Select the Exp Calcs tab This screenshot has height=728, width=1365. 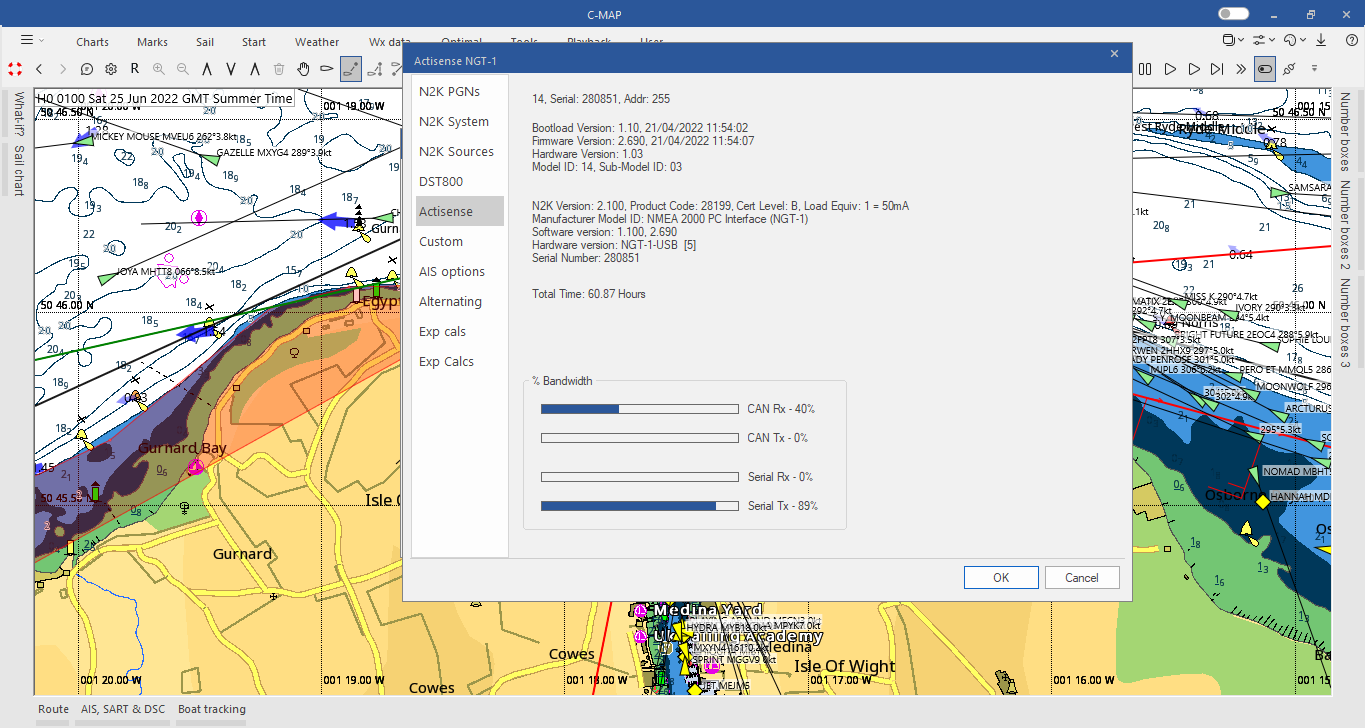(x=460, y=361)
